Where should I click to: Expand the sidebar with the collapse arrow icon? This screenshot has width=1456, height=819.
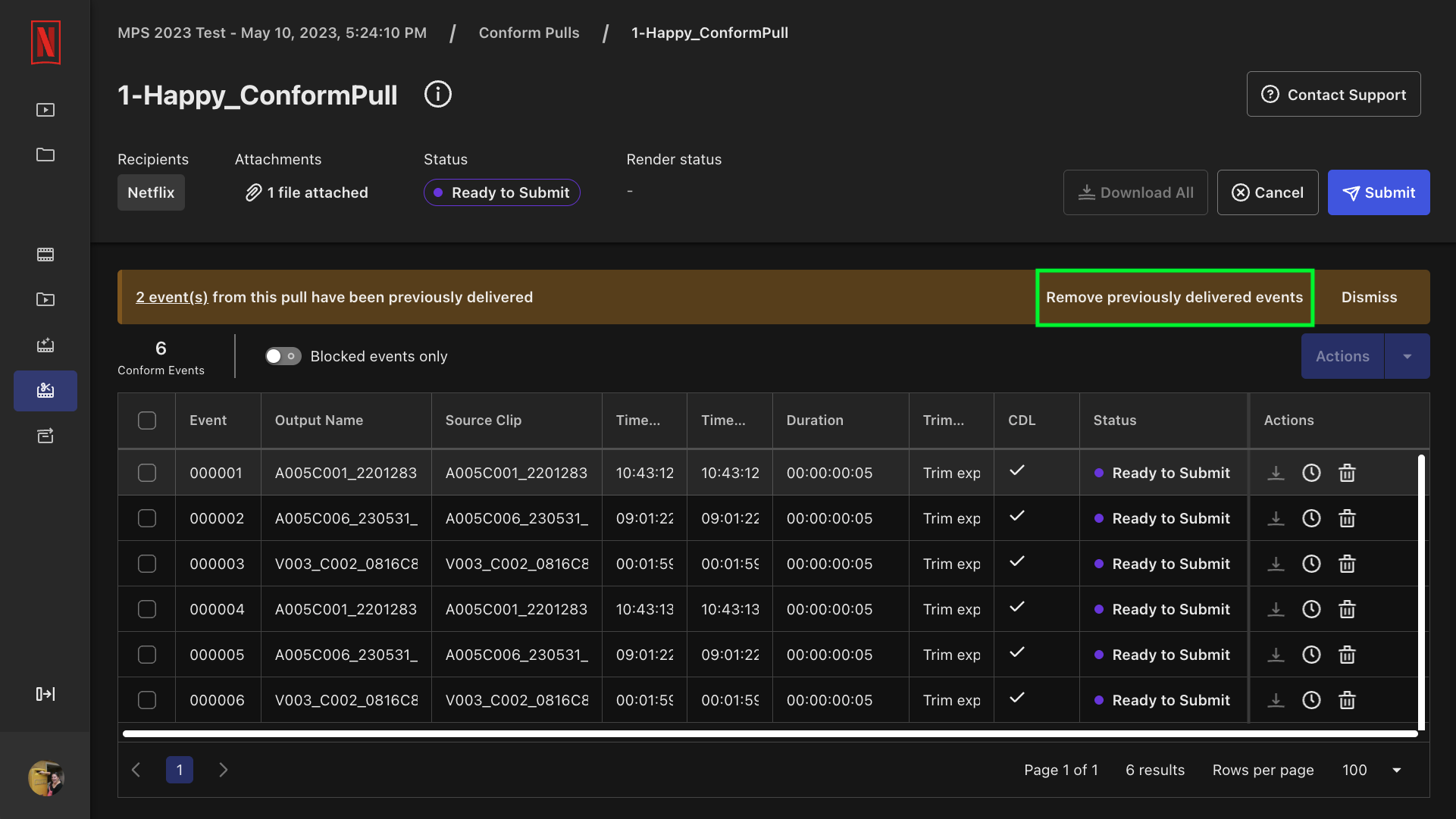click(45, 694)
